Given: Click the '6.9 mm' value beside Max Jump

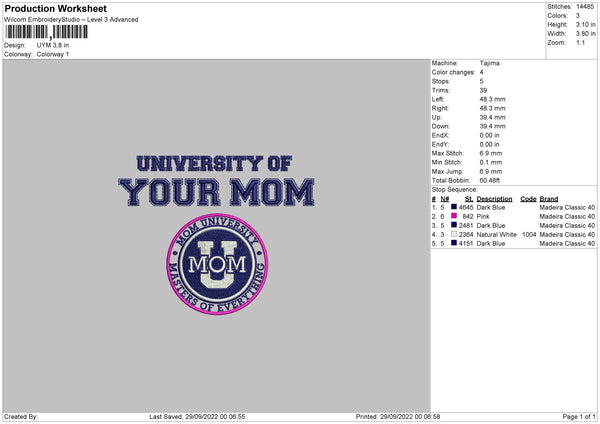Looking at the screenshot, I should click(491, 171).
